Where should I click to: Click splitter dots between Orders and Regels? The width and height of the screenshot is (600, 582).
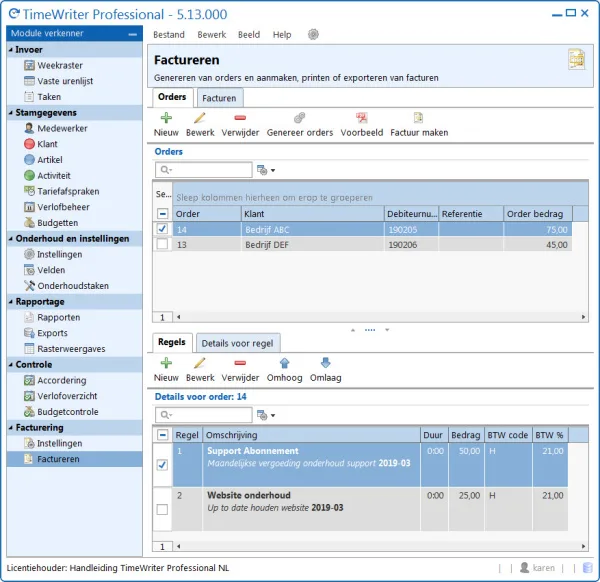(370, 330)
